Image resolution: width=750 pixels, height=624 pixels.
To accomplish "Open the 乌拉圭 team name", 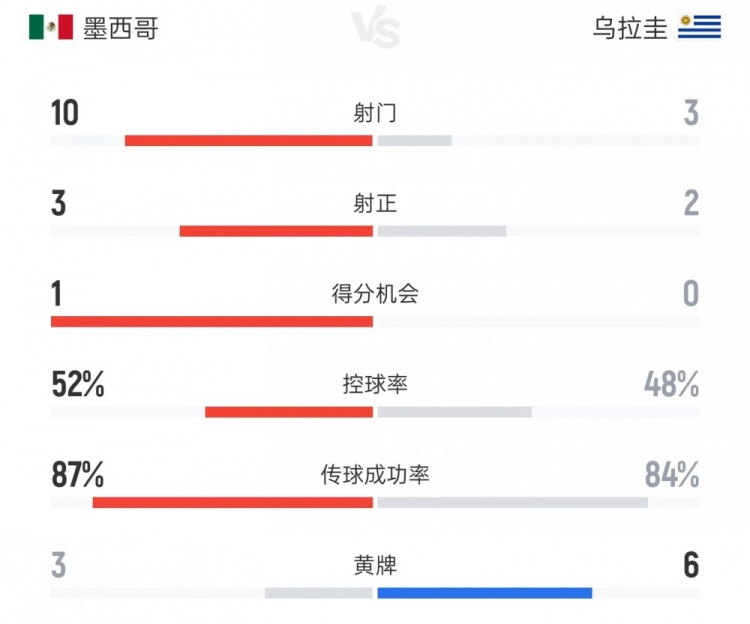I will 630,28.
